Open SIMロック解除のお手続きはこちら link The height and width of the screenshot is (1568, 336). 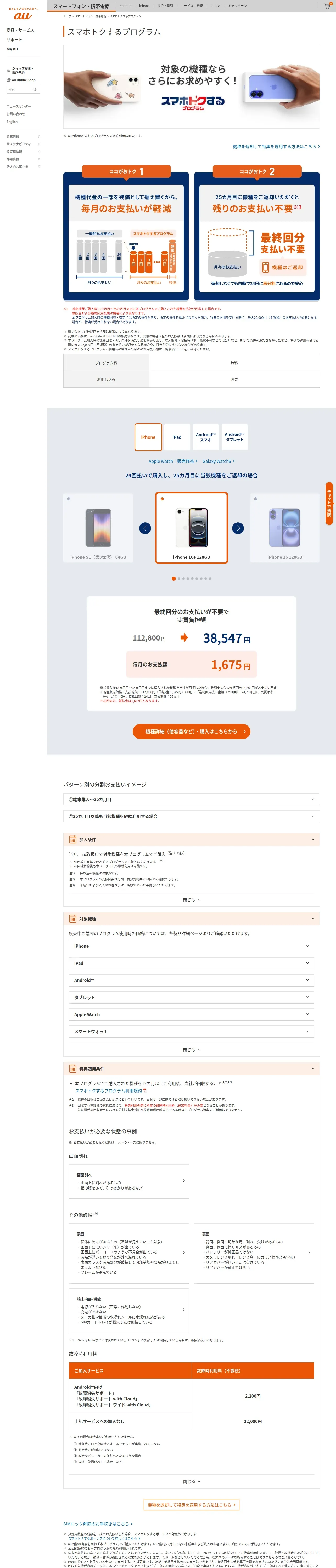pos(98,1524)
